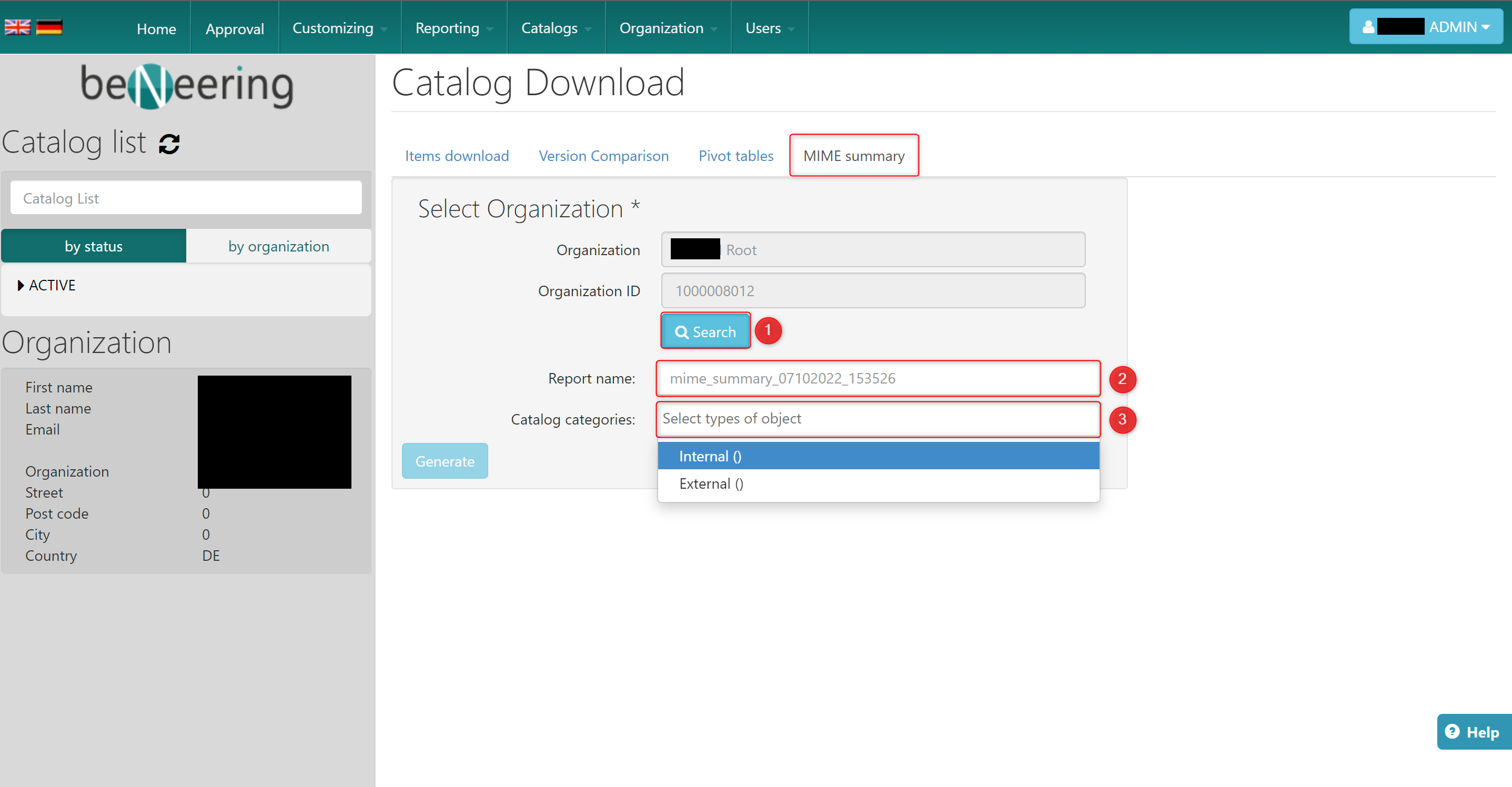This screenshot has width=1512, height=787.
Task: Open the Customizing dropdown menu
Action: pos(339,28)
